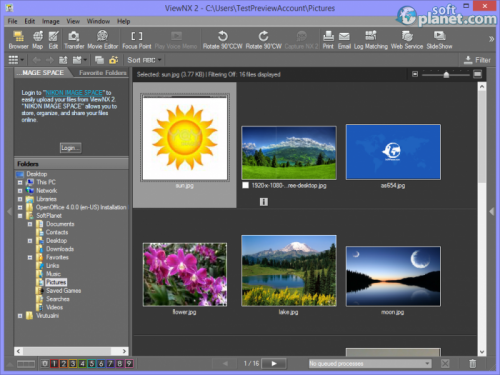500x375 pixels.
Task: Expand the Libraries tree node
Action: pyautogui.click(x=20, y=199)
